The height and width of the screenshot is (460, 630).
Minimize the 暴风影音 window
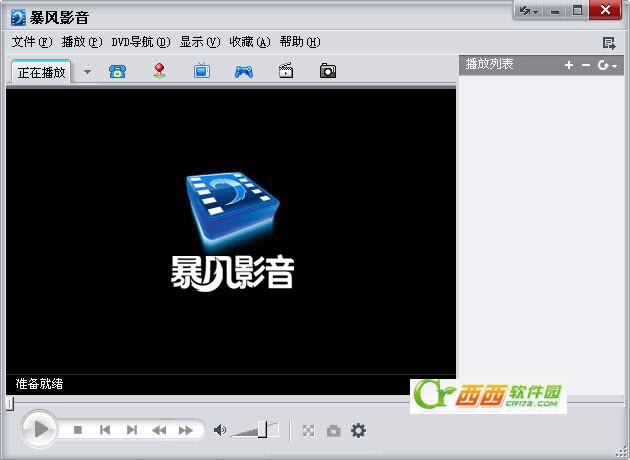pos(555,11)
